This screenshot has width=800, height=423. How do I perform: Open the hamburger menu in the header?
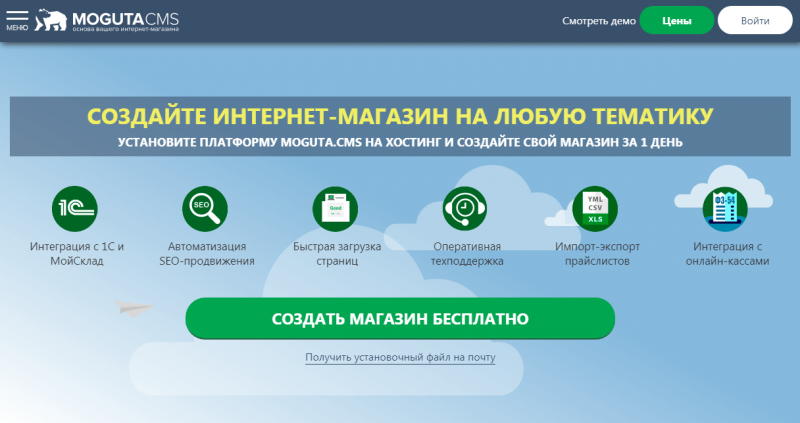point(17,20)
